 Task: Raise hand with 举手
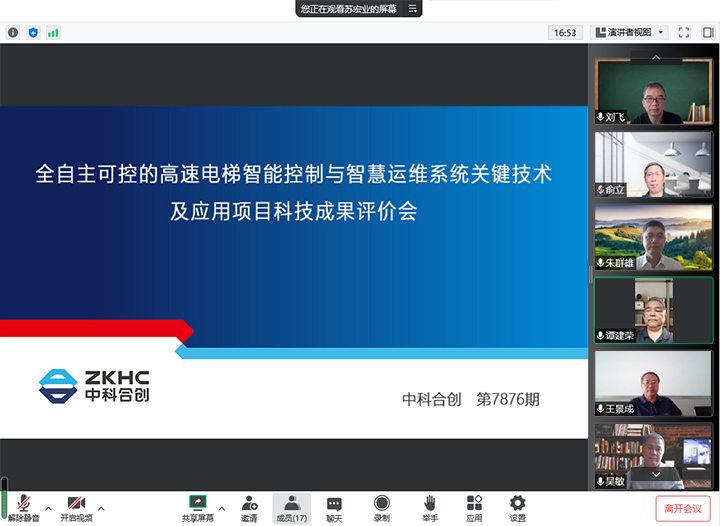[430, 508]
